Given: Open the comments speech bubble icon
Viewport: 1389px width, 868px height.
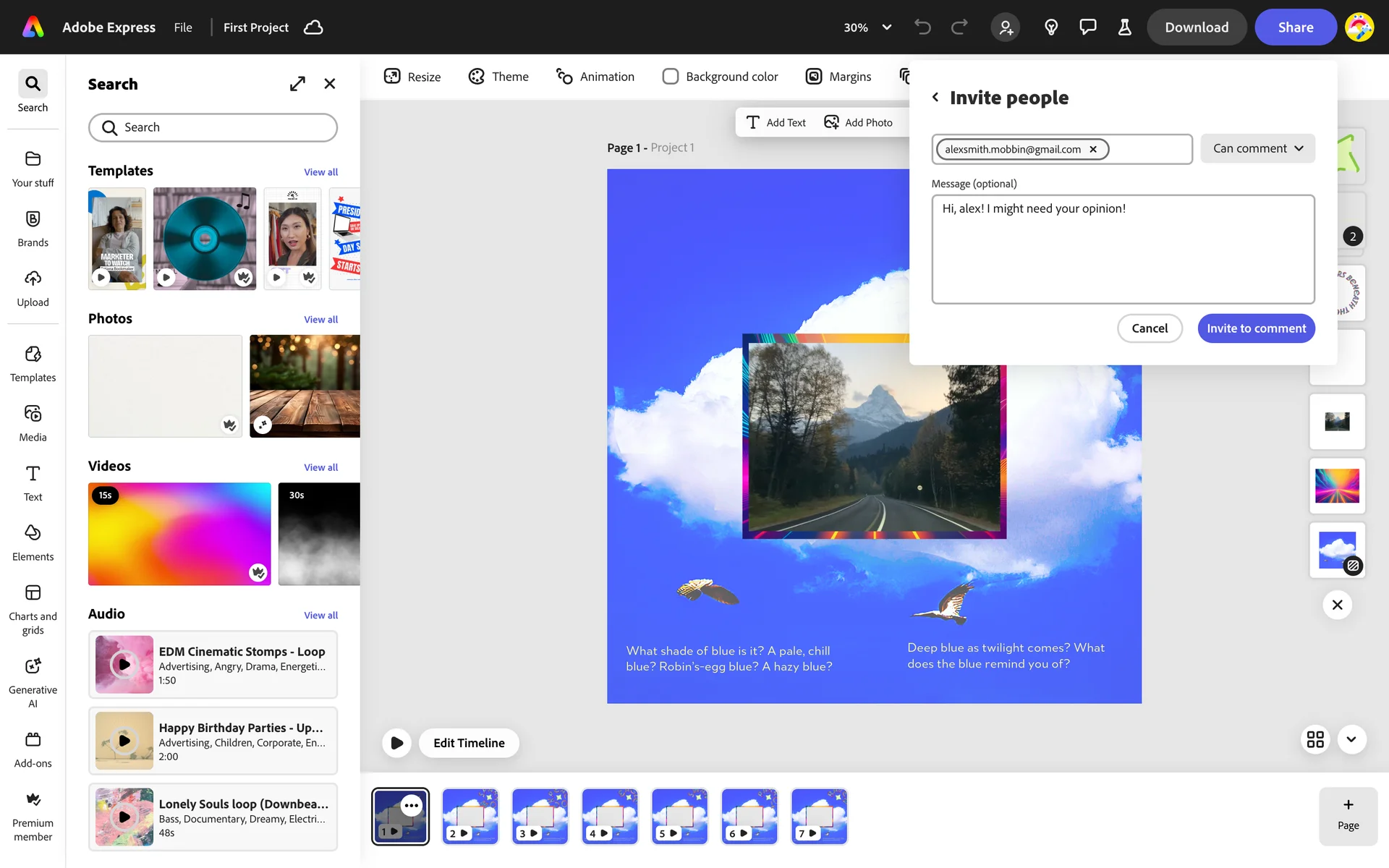Looking at the screenshot, I should tap(1087, 27).
